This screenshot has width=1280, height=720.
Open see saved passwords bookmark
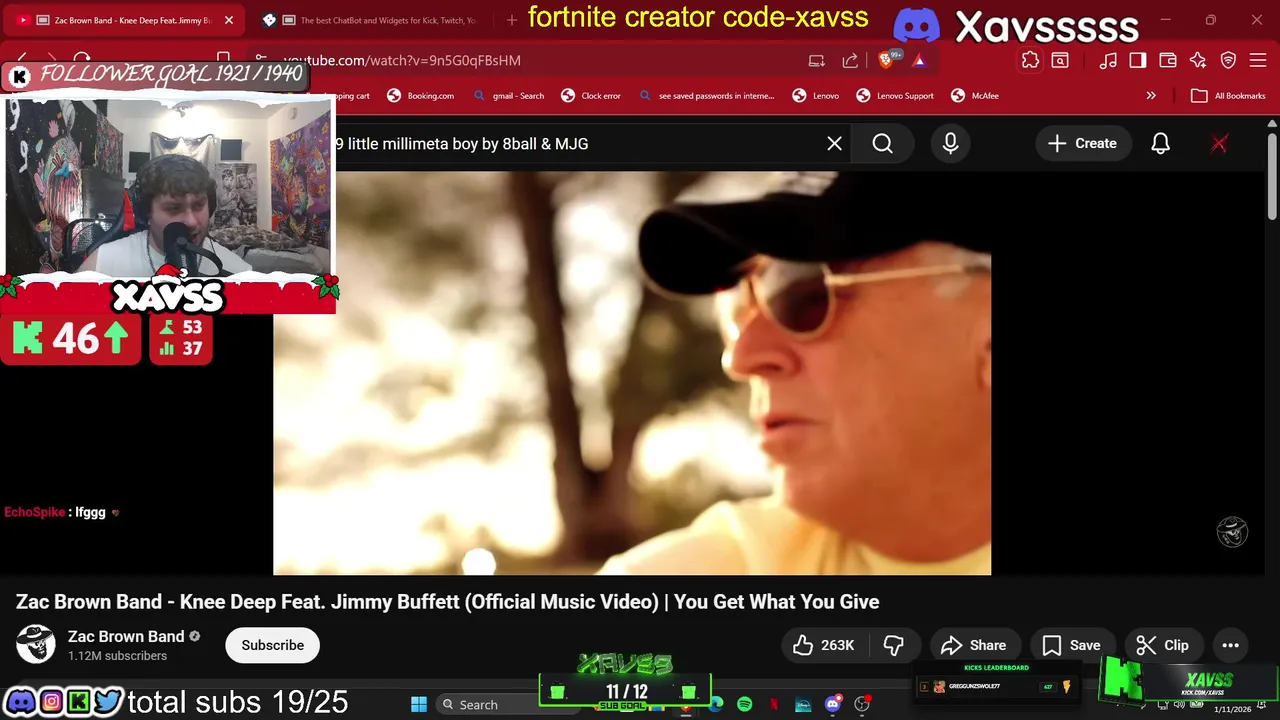tap(706, 96)
